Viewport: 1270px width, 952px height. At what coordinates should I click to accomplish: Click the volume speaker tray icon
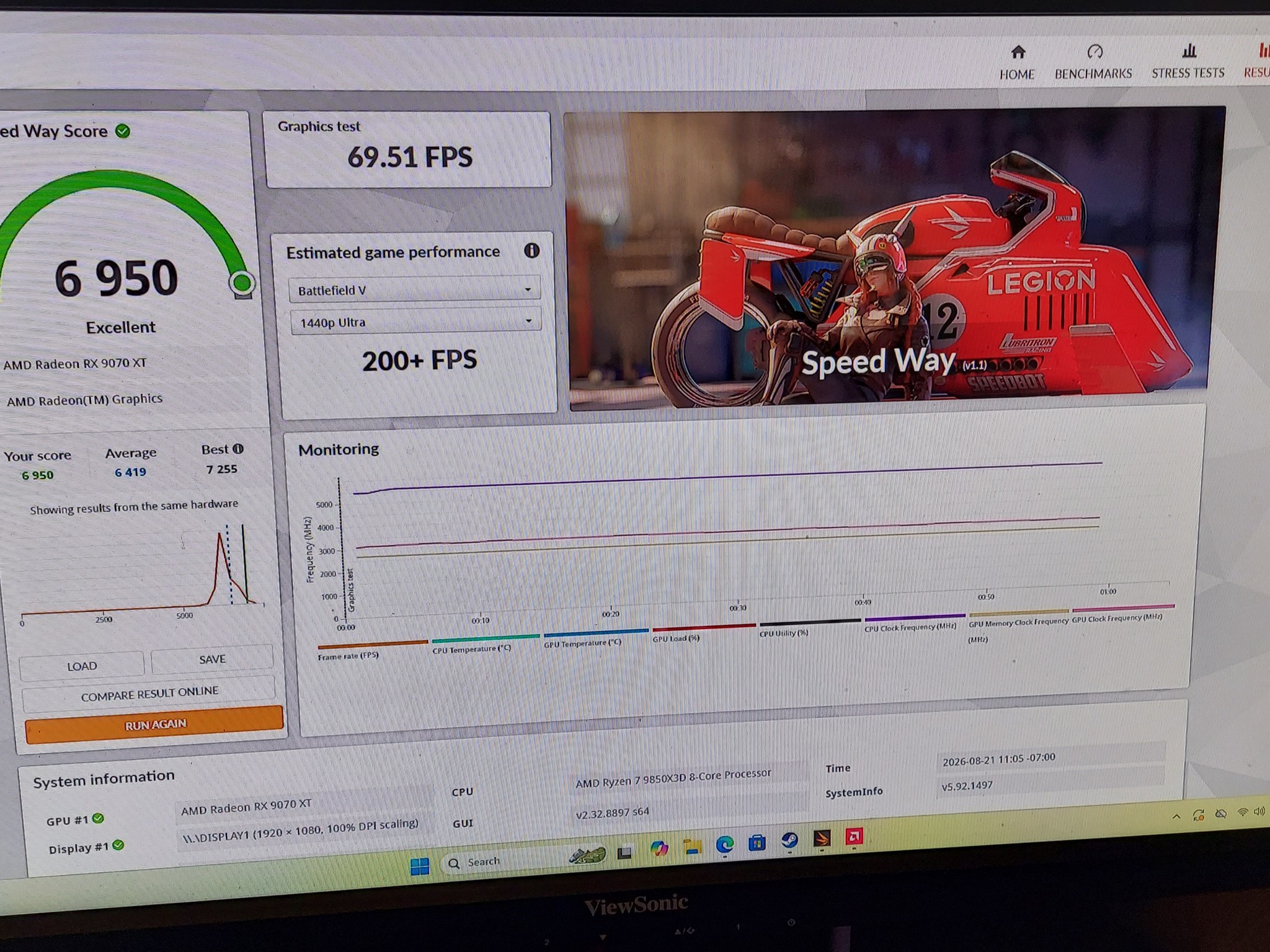pyautogui.click(x=1259, y=811)
